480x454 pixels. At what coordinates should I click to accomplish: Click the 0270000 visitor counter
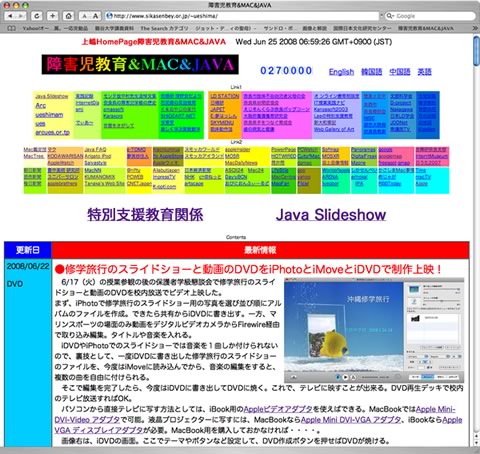pyautogui.click(x=286, y=71)
